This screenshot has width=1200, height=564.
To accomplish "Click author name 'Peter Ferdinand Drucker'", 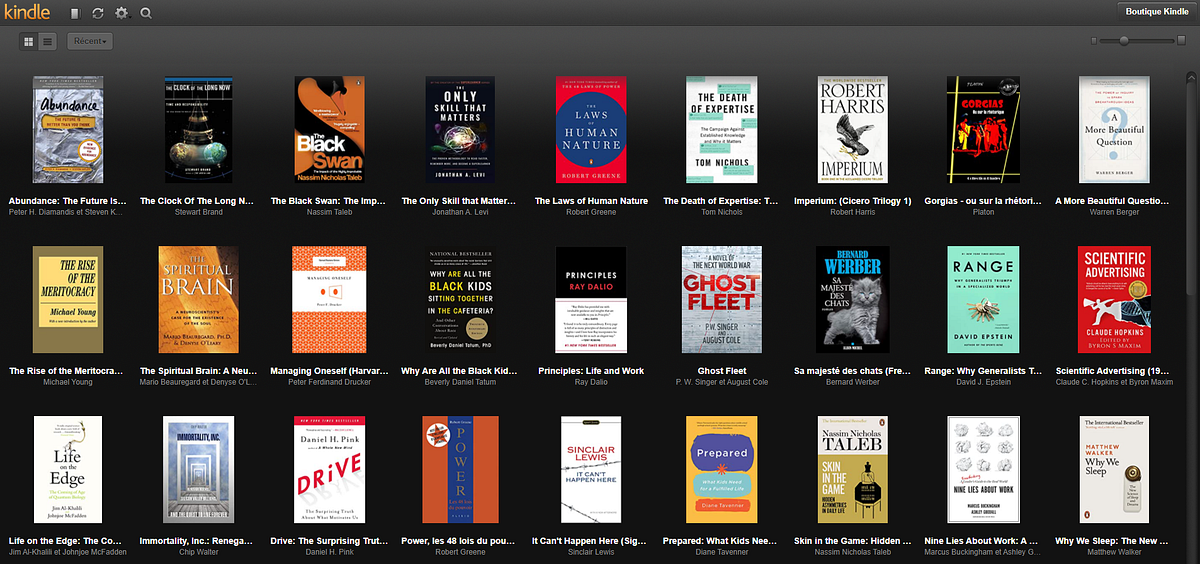I will [x=329, y=383].
